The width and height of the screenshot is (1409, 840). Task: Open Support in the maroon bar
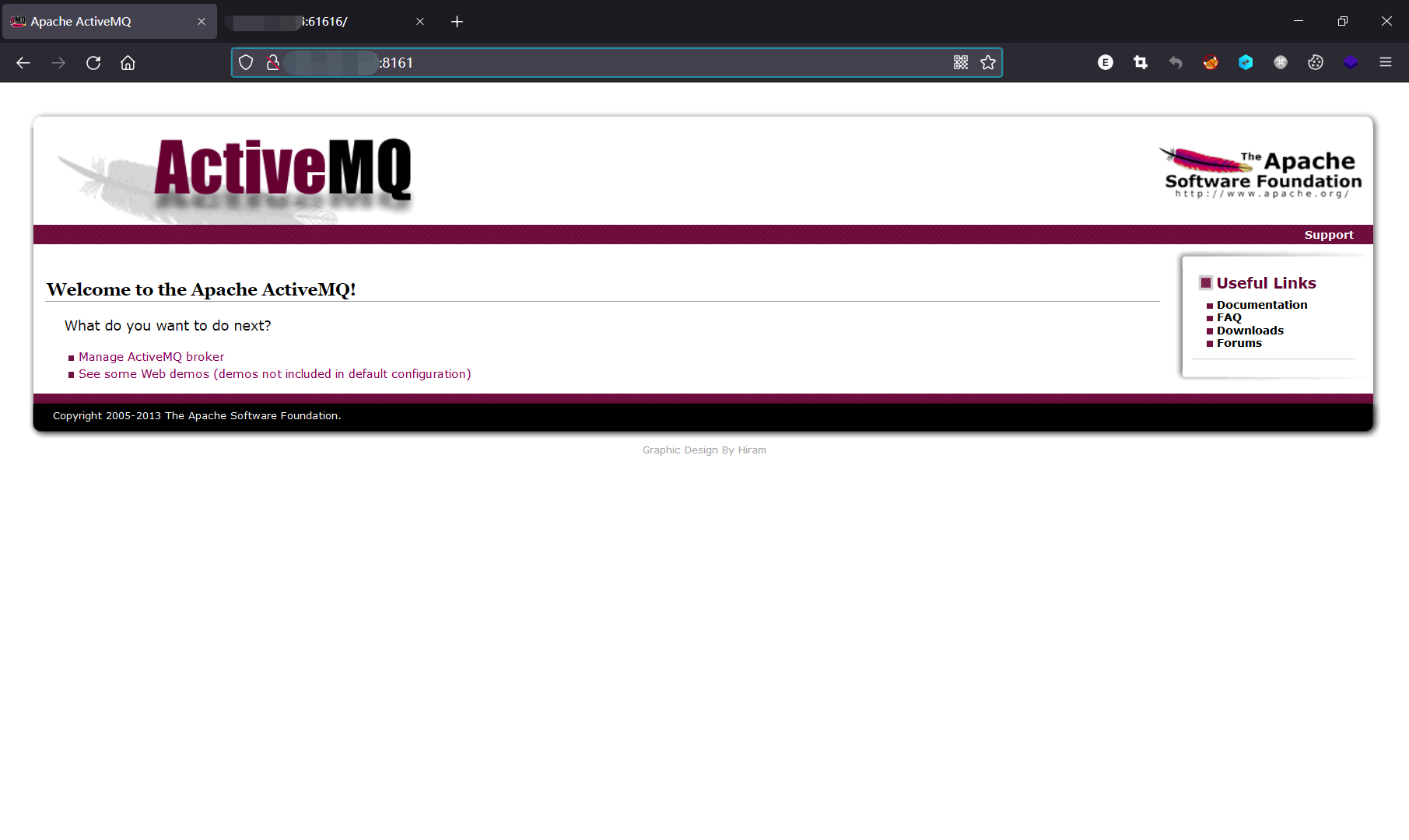[1329, 235]
